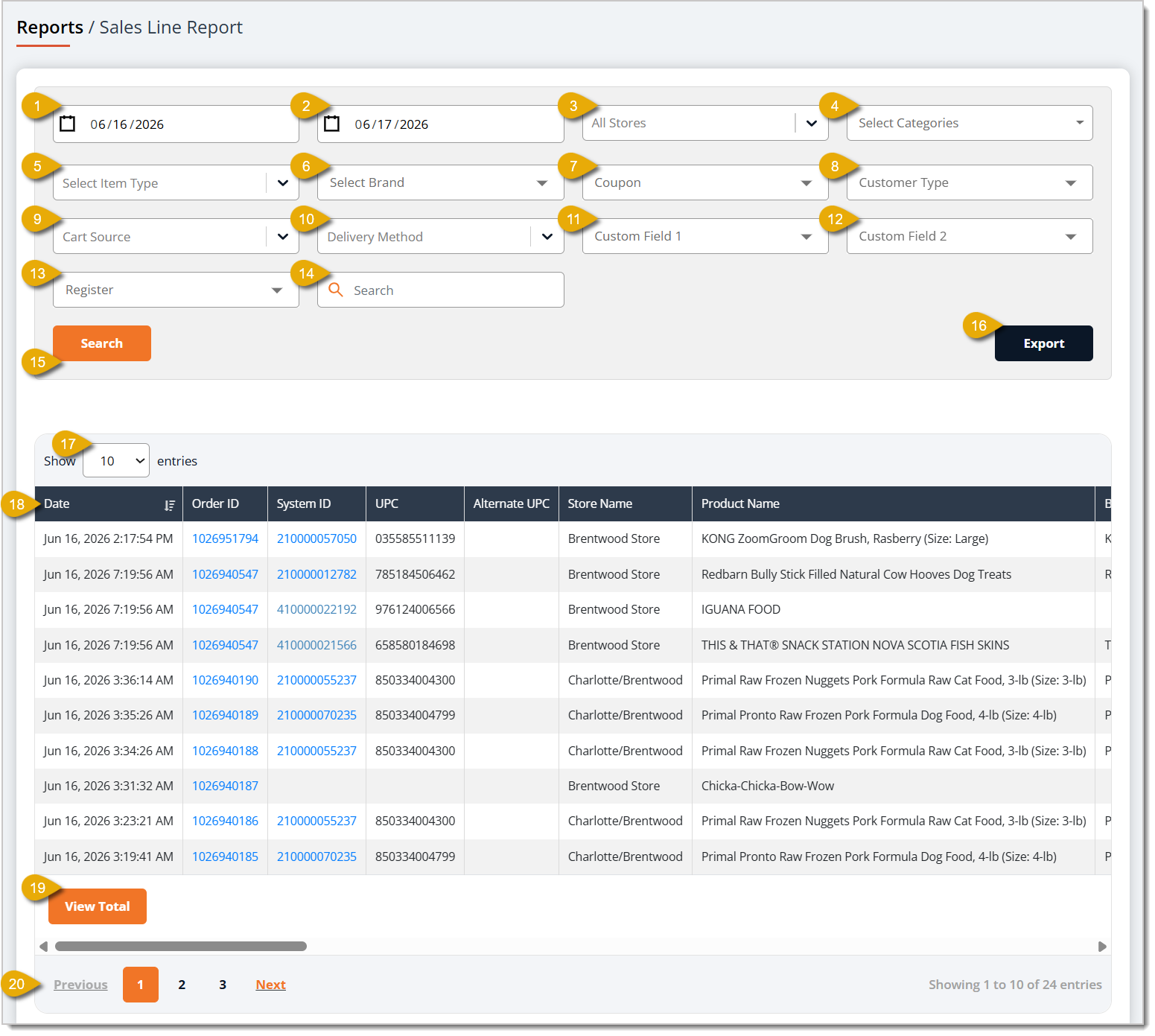
Task: Open the Select Item Type dropdown
Action: click(176, 182)
